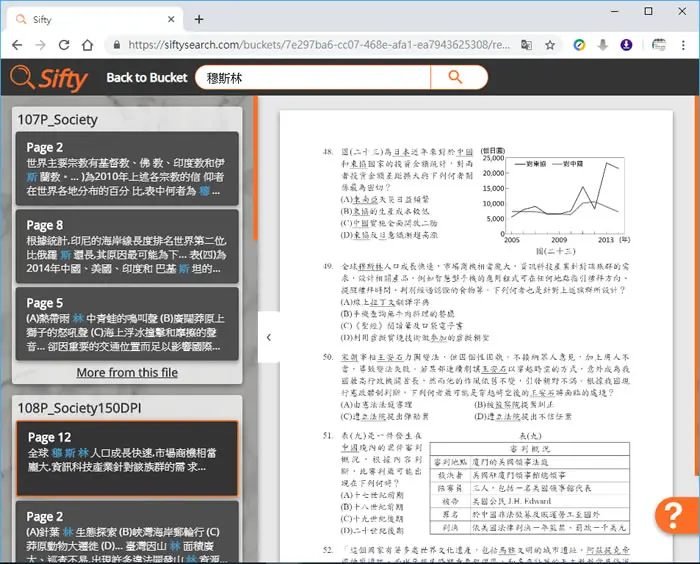
Task: Open Page 12 result in 108P_Society150DPI
Action: (127, 459)
